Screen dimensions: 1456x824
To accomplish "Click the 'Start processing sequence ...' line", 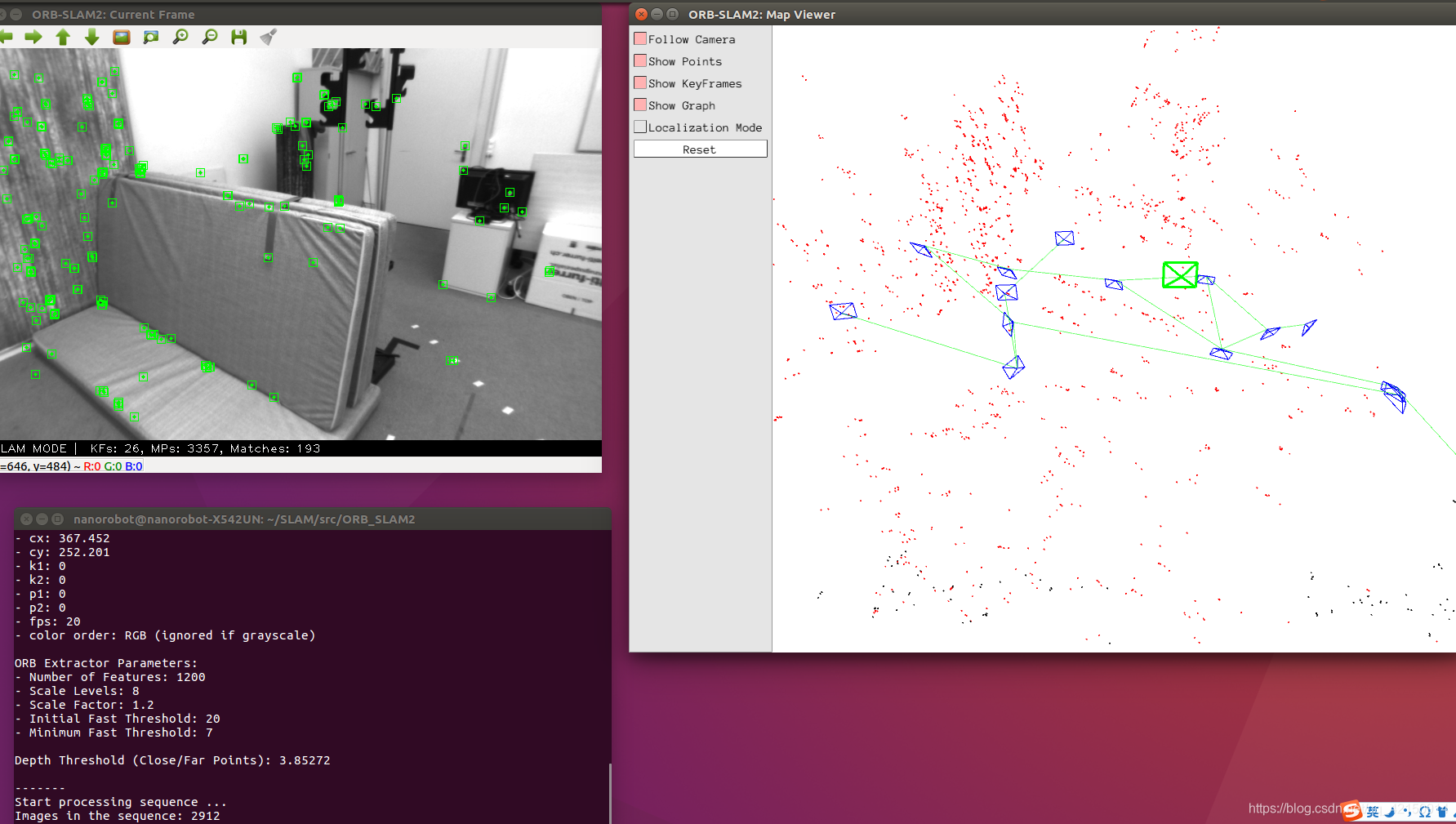I will pyautogui.click(x=121, y=802).
